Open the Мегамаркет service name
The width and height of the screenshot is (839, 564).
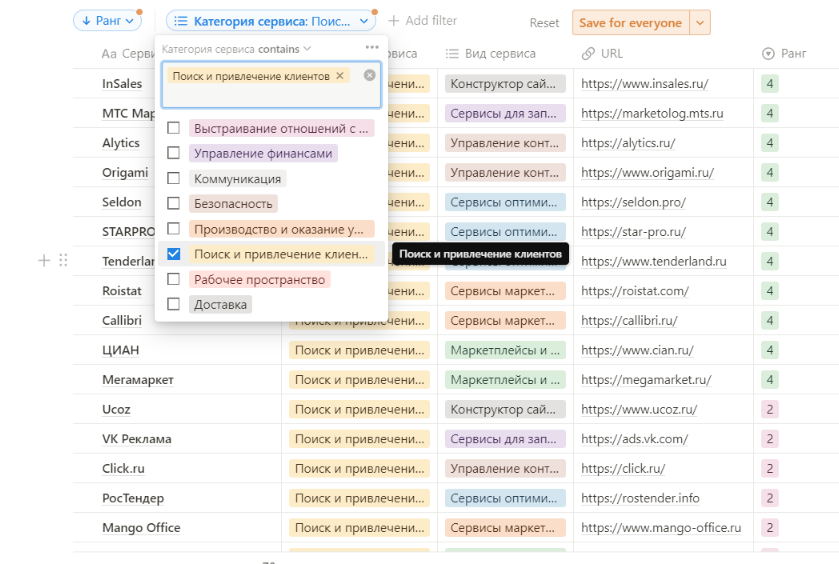click(138, 380)
